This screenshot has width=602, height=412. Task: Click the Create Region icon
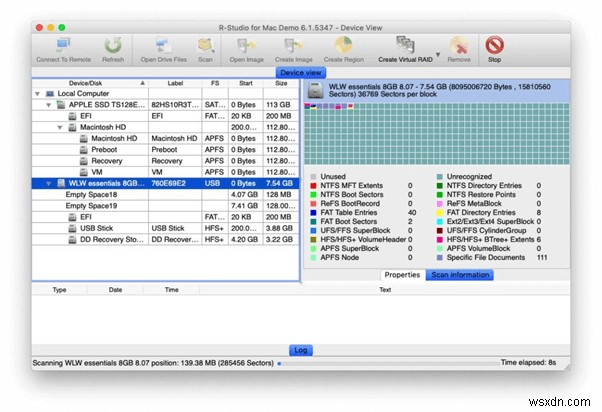[x=344, y=45]
